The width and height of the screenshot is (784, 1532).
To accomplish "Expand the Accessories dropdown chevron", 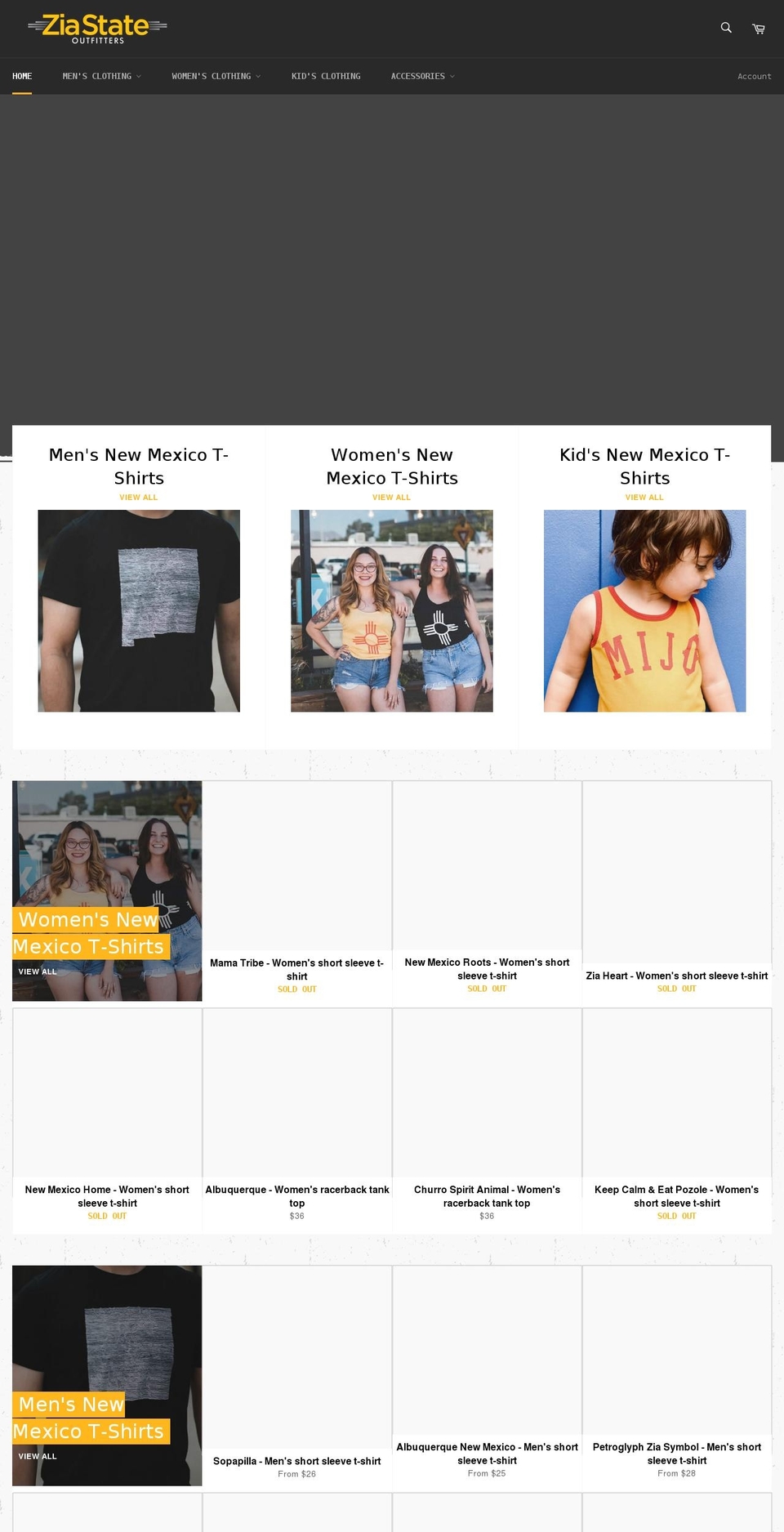I will click(452, 77).
